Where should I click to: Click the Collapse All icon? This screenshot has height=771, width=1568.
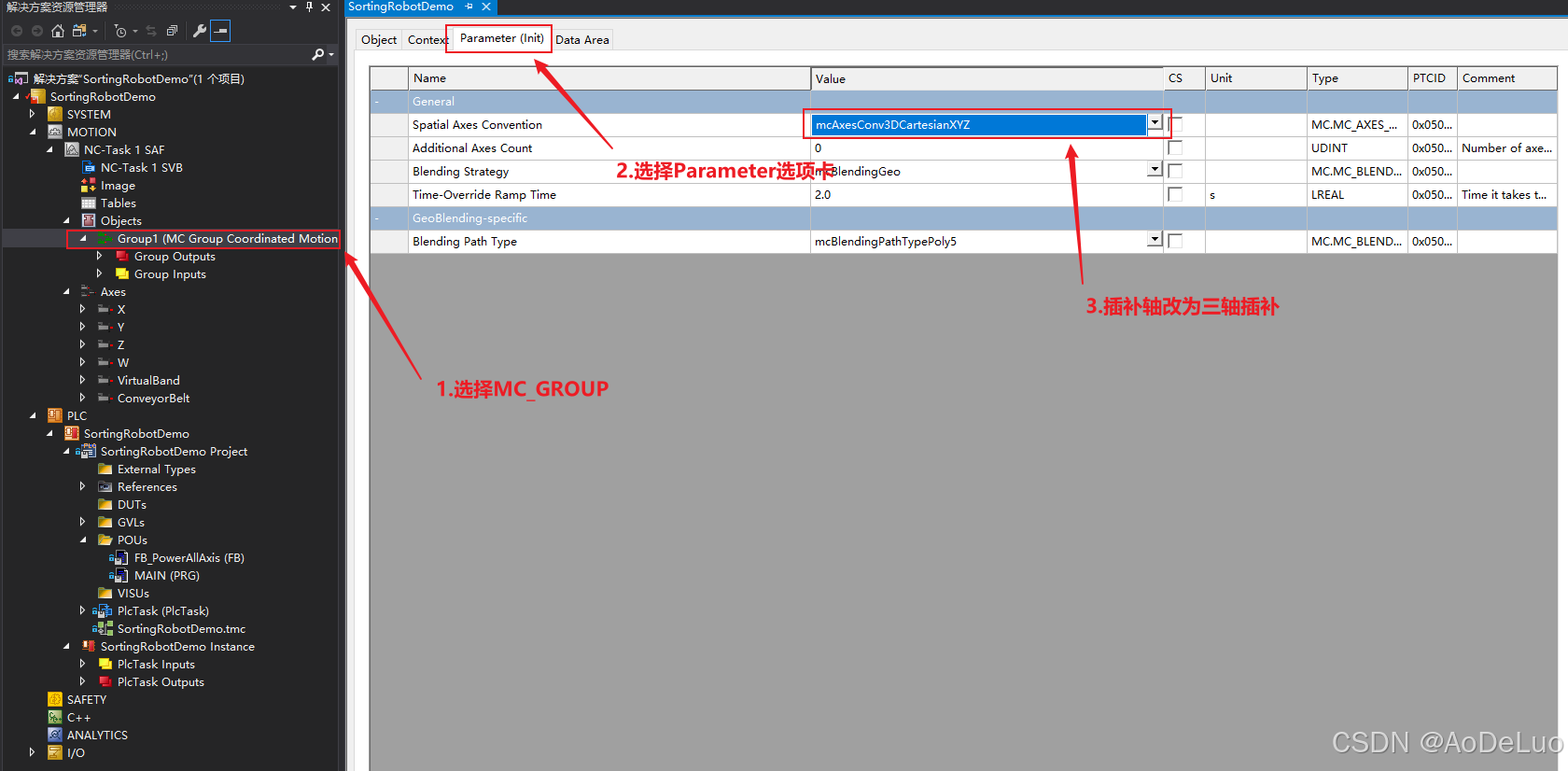(x=172, y=31)
